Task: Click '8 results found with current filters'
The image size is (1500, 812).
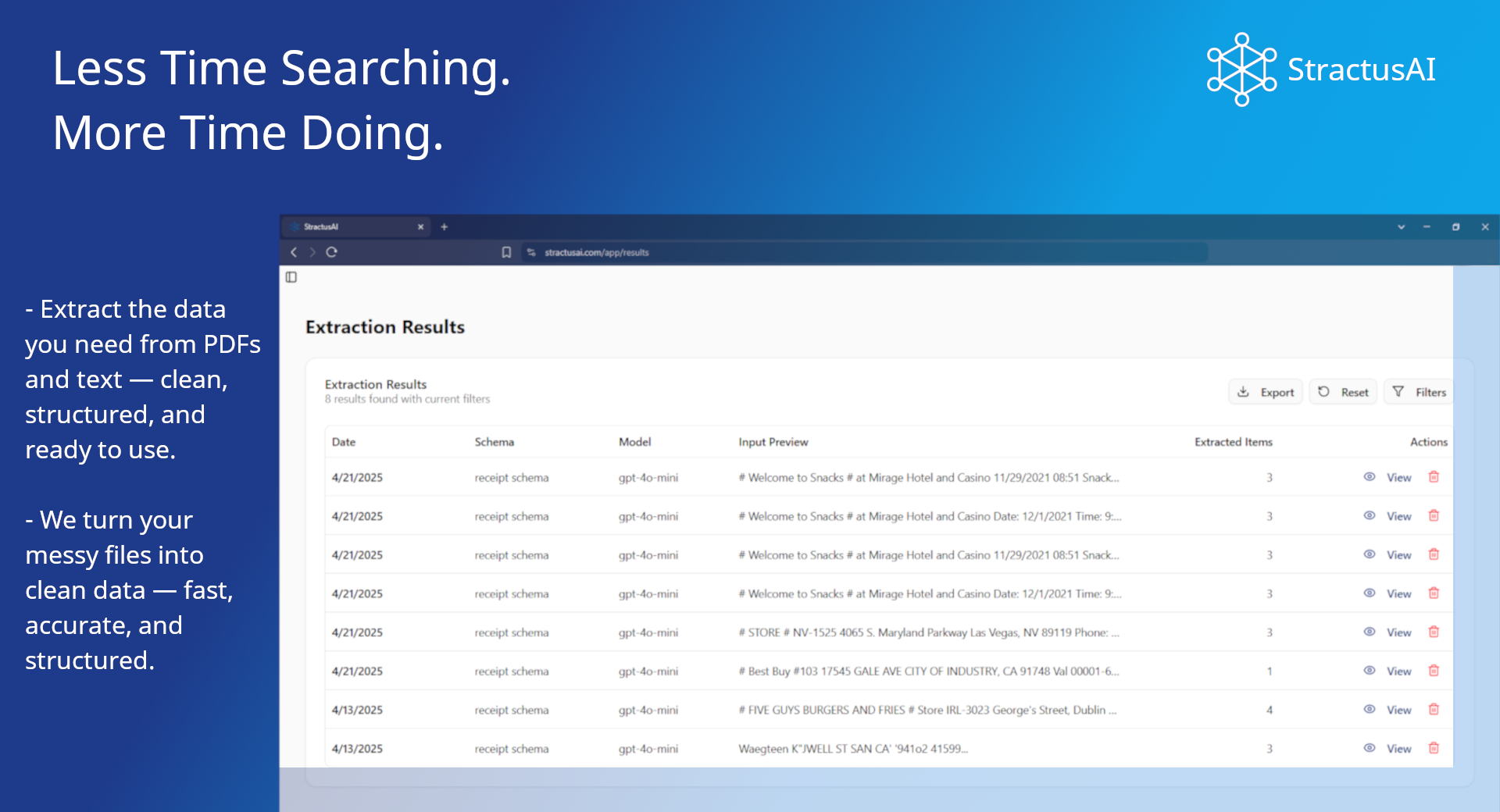Action: click(x=408, y=399)
